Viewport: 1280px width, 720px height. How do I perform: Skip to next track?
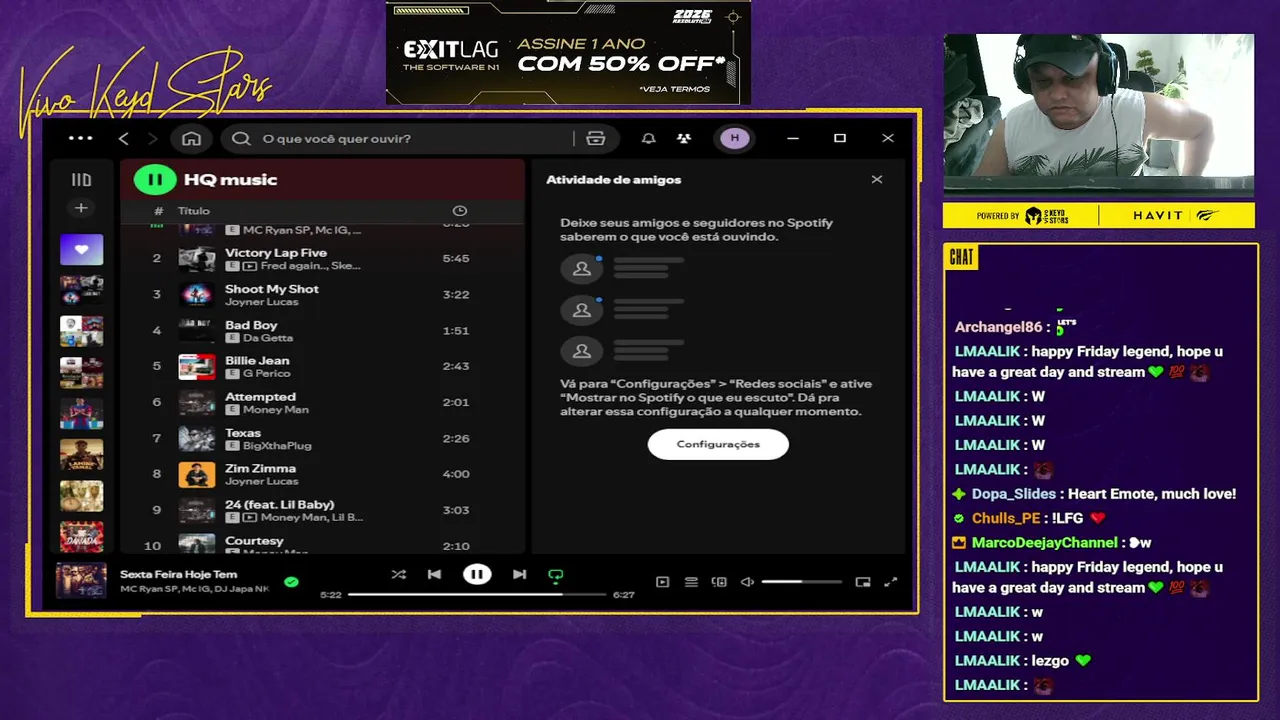(x=519, y=574)
